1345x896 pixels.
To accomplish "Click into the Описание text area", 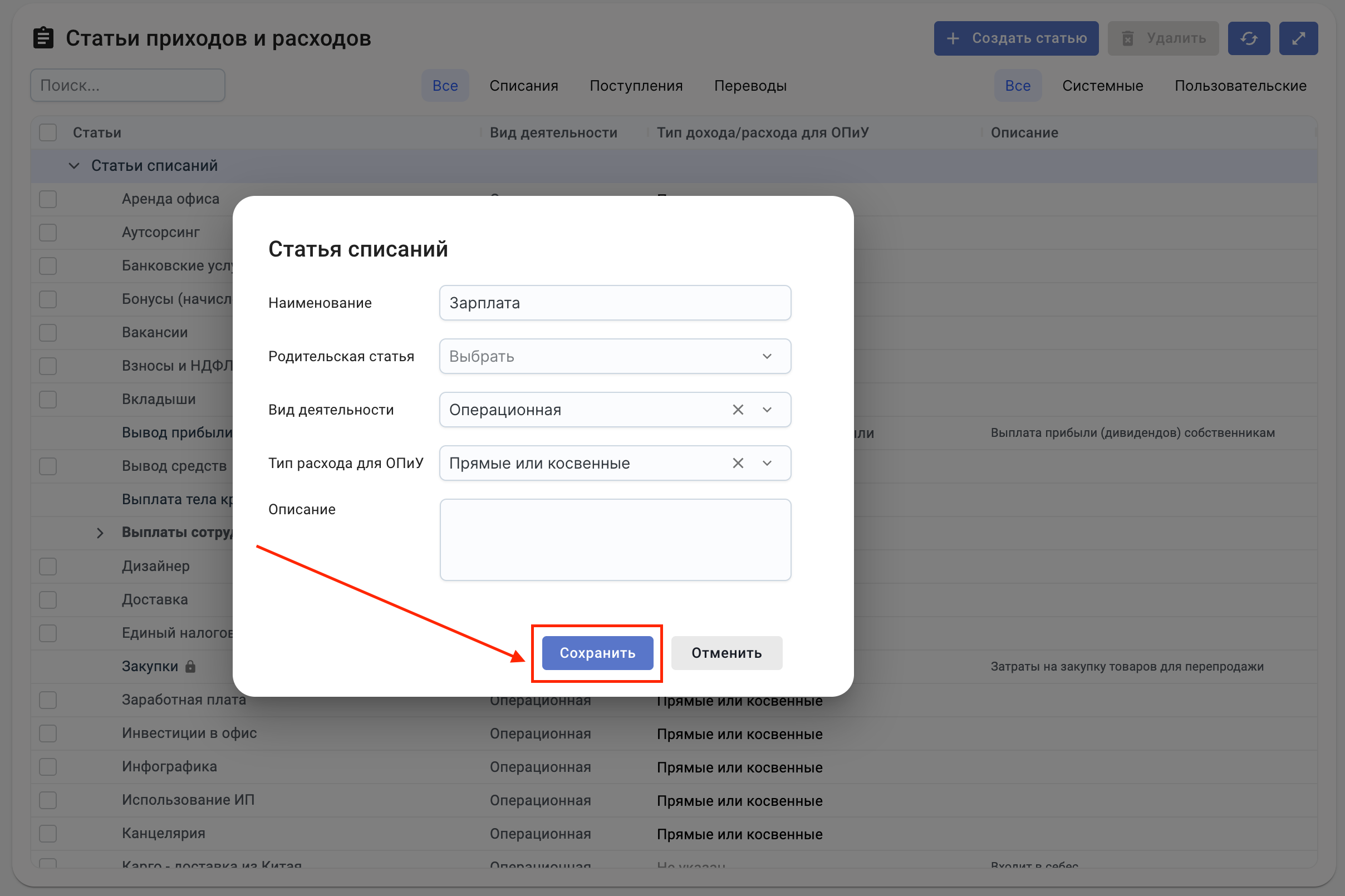I will pyautogui.click(x=615, y=539).
